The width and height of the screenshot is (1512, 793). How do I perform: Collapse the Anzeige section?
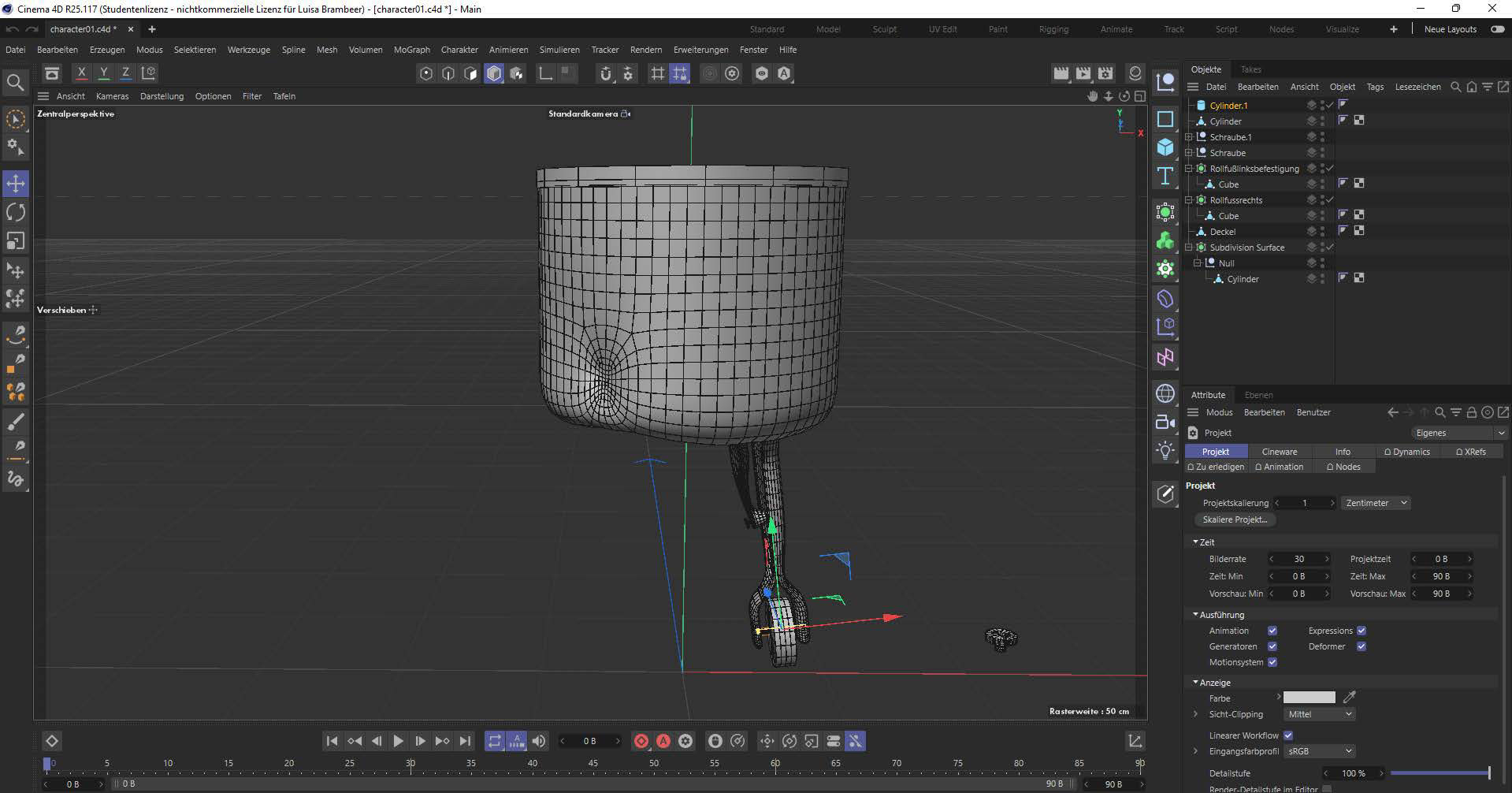point(1195,683)
